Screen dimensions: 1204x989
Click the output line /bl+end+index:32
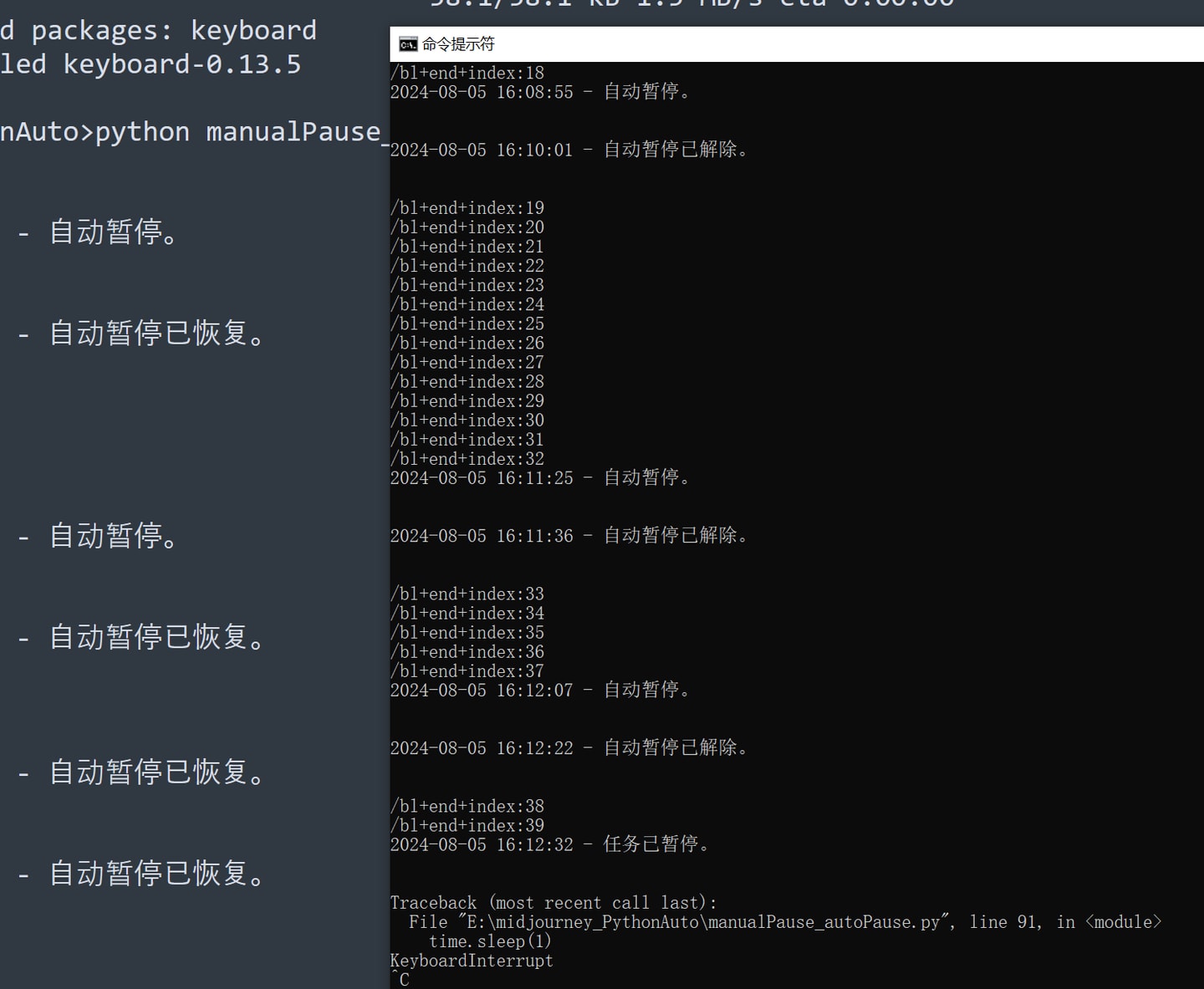click(x=467, y=459)
